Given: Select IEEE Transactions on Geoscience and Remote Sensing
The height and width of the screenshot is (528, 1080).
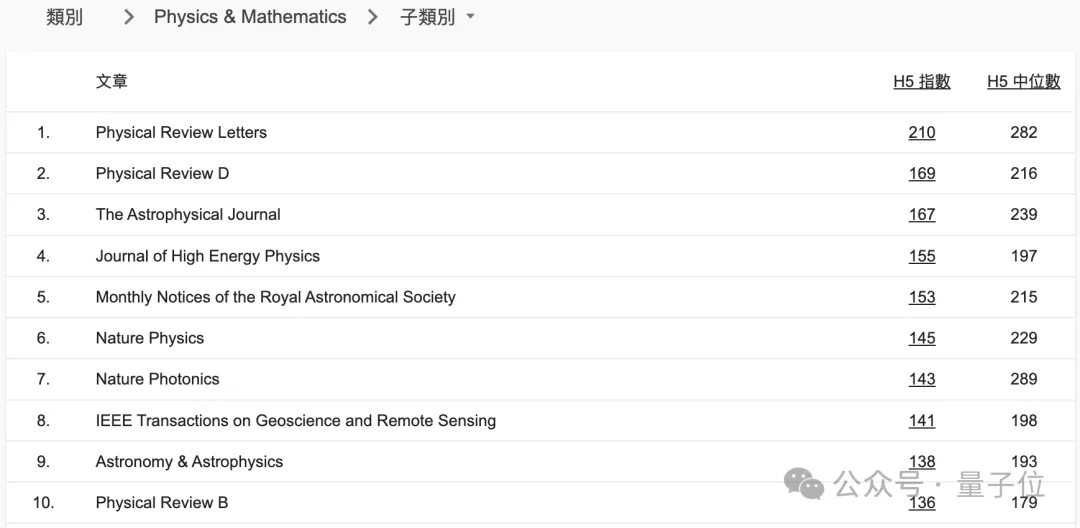Looking at the screenshot, I should click(295, 421).
